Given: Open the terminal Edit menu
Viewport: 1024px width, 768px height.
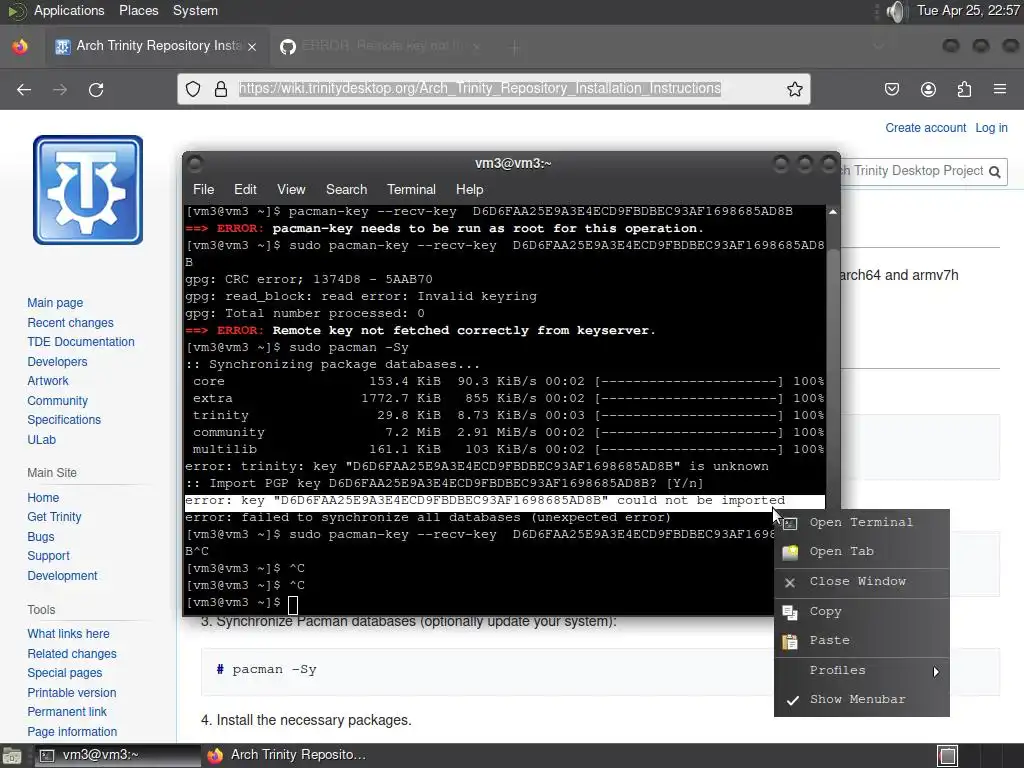Looking at the screenshot, I should point(245,189).
